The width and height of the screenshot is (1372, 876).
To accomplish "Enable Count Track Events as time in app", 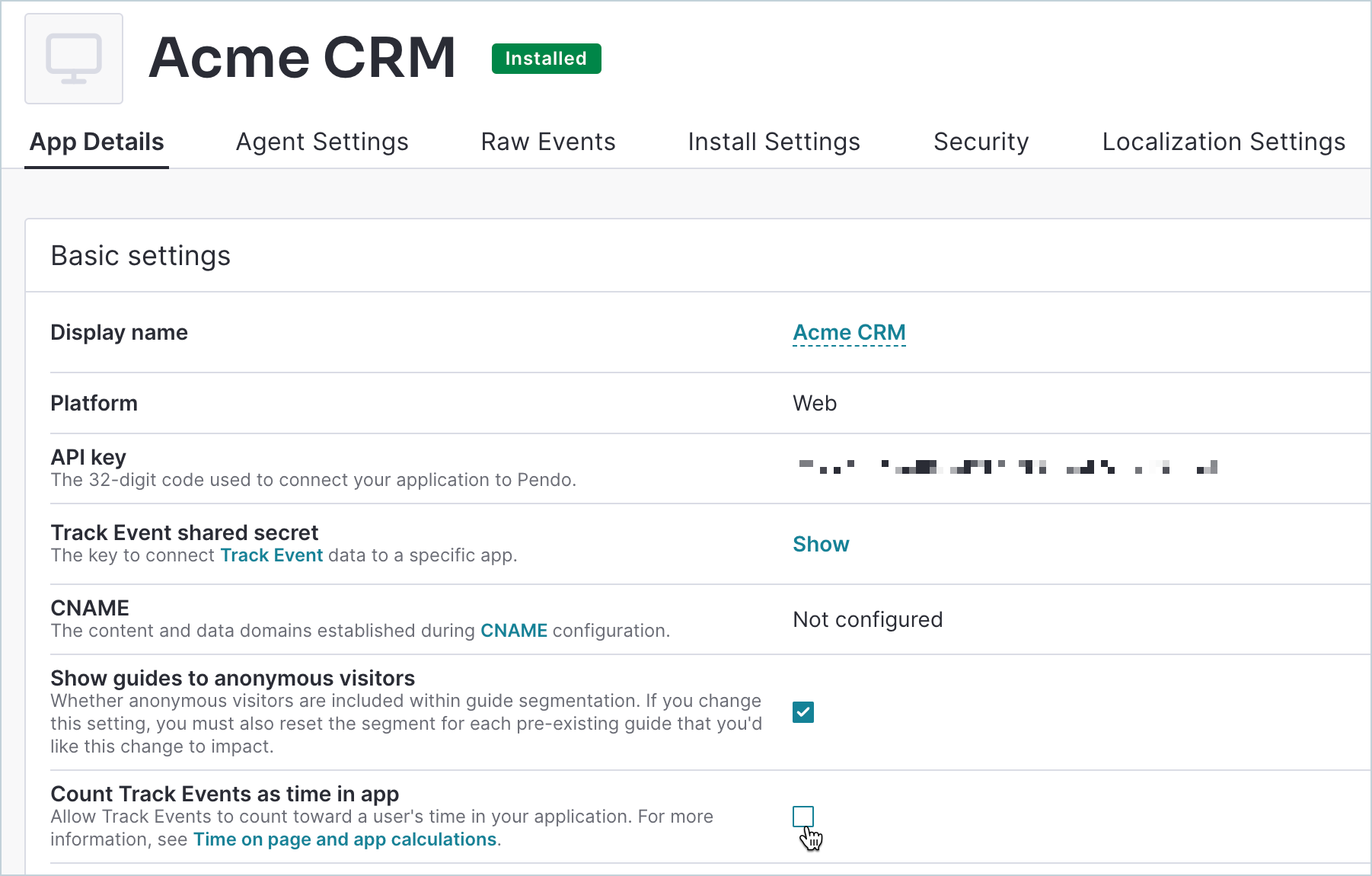I will pyautogui.click(x=803, y=817).
